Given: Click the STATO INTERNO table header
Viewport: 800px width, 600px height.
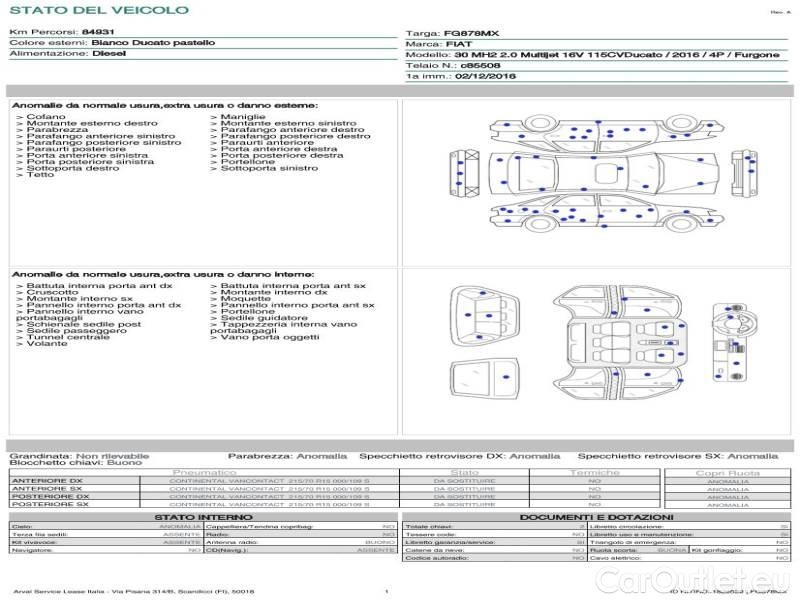Looking at the screenshot, I should (x=203, y=517).
